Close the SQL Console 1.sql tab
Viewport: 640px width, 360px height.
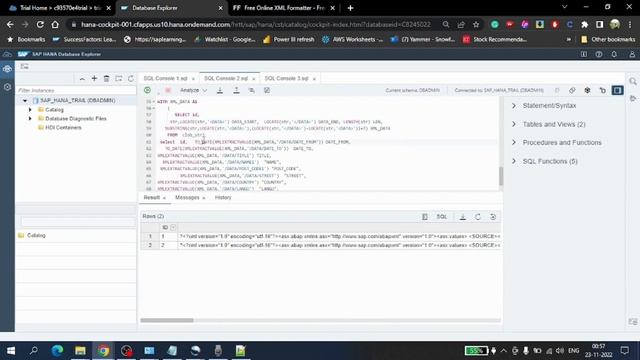193,79
